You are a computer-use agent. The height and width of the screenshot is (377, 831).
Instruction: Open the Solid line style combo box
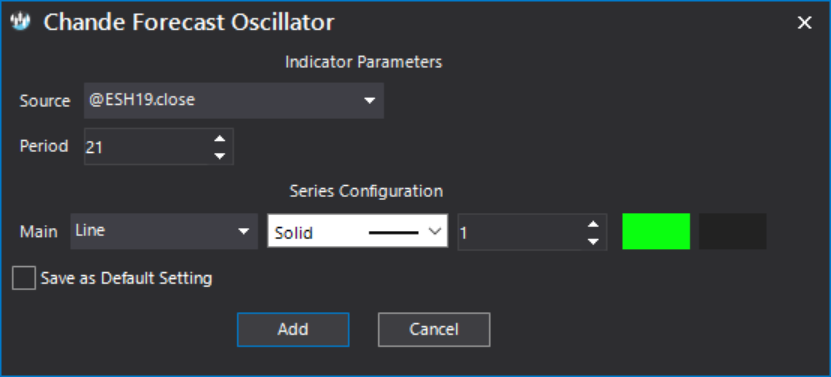(358, 231)
